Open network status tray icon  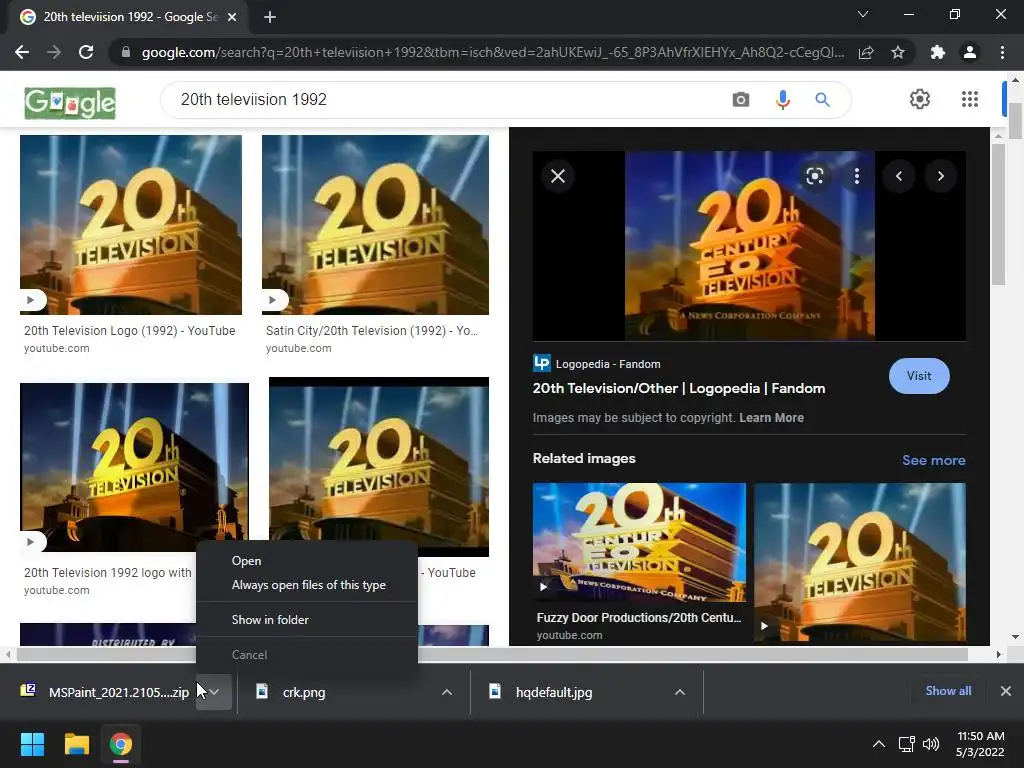906,744
